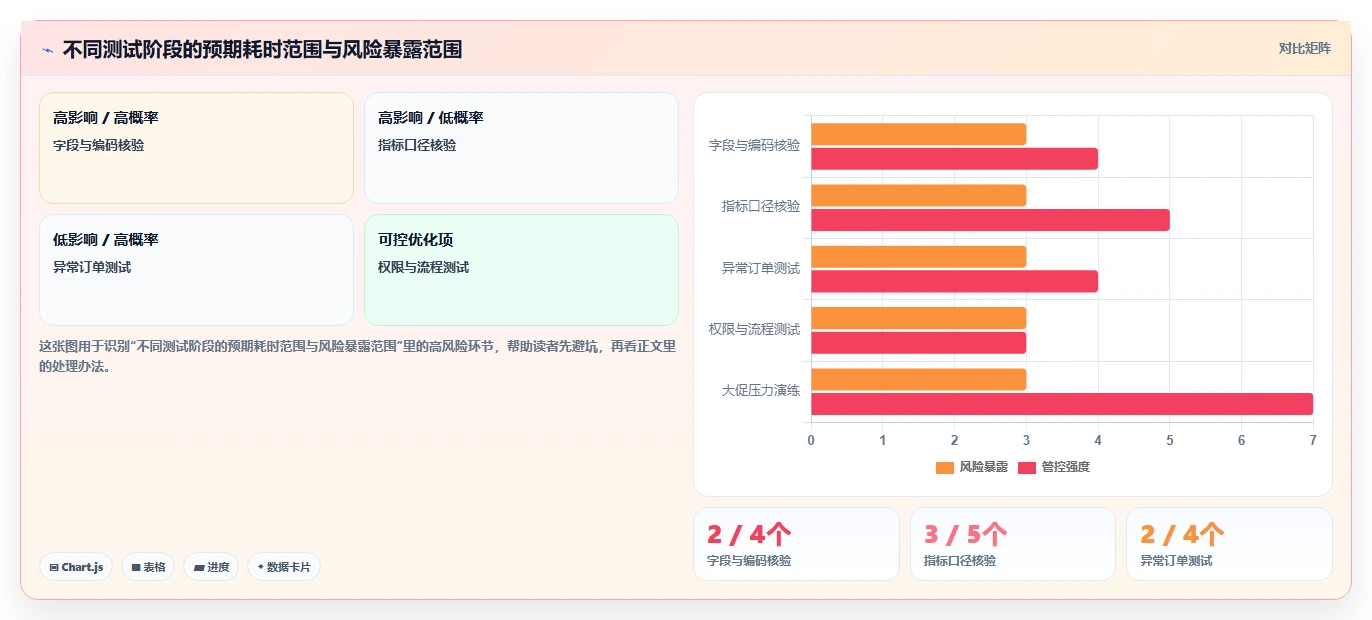The image size is (1372, 620).
Task: Click the red bar for 权限与流程测试
Action: pyautogui.click(x=918, y=343)
